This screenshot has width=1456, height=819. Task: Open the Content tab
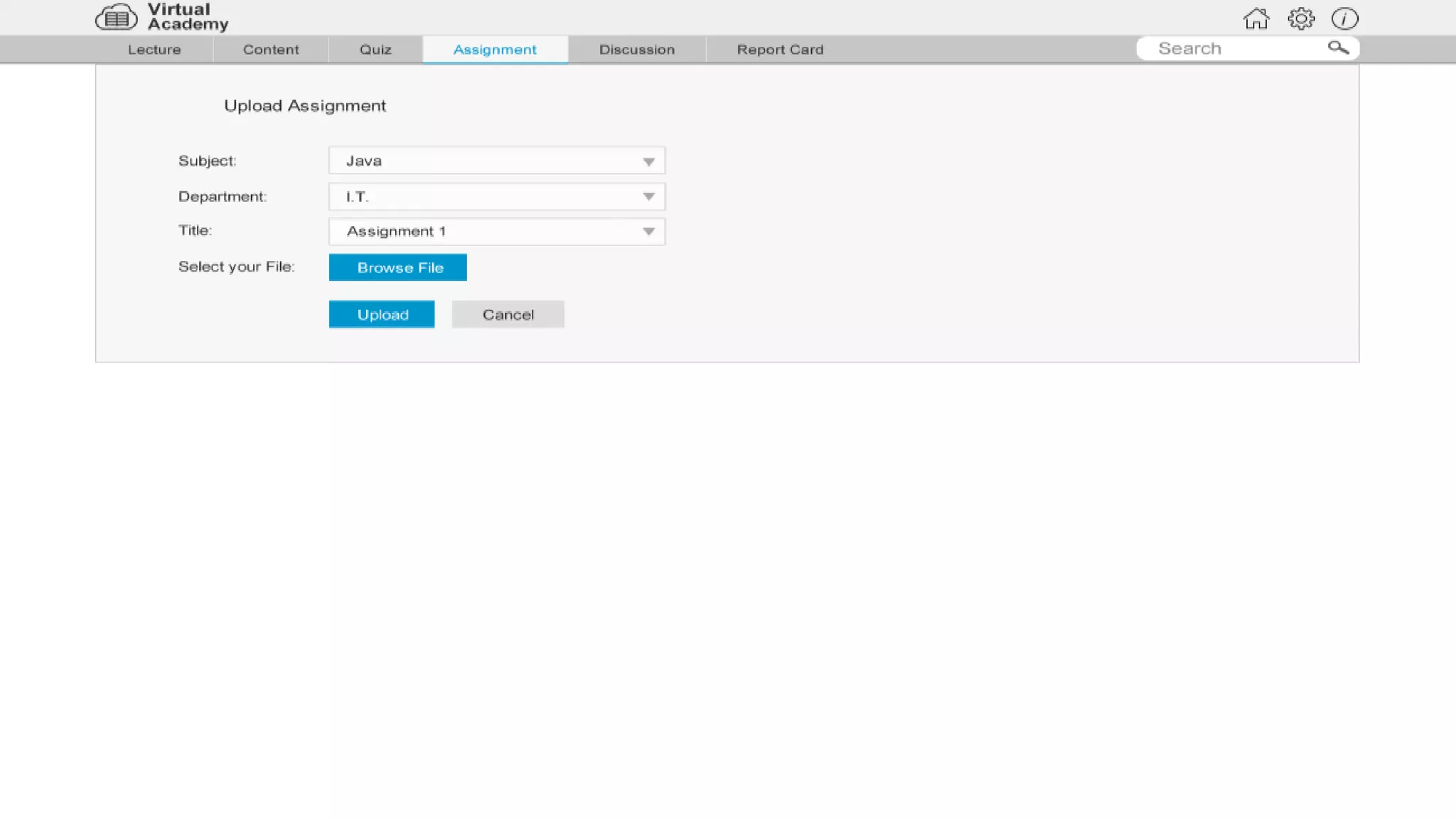[x=271, y=50]
